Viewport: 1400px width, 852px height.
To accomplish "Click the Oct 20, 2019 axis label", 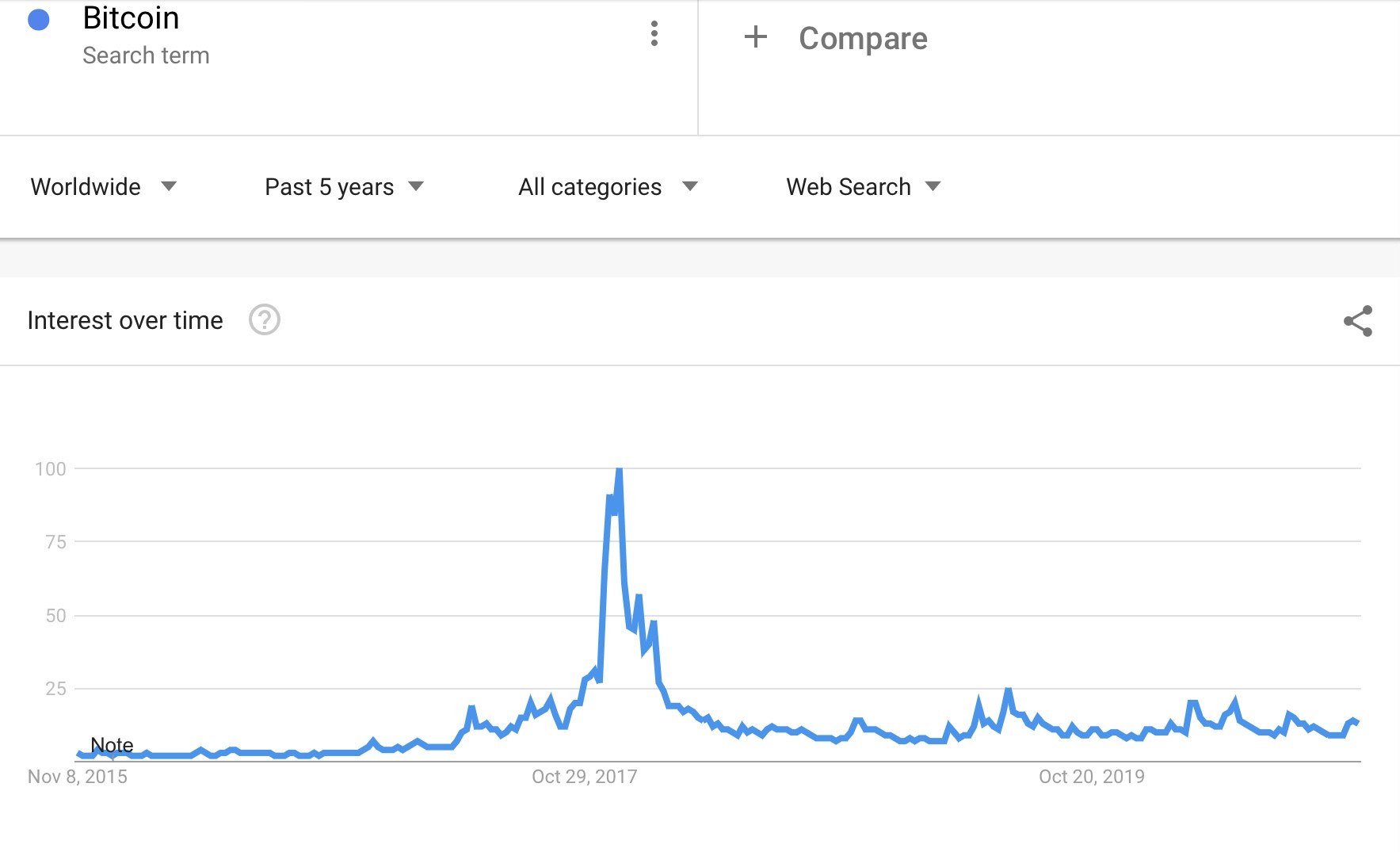I will tap(1091, 777).
